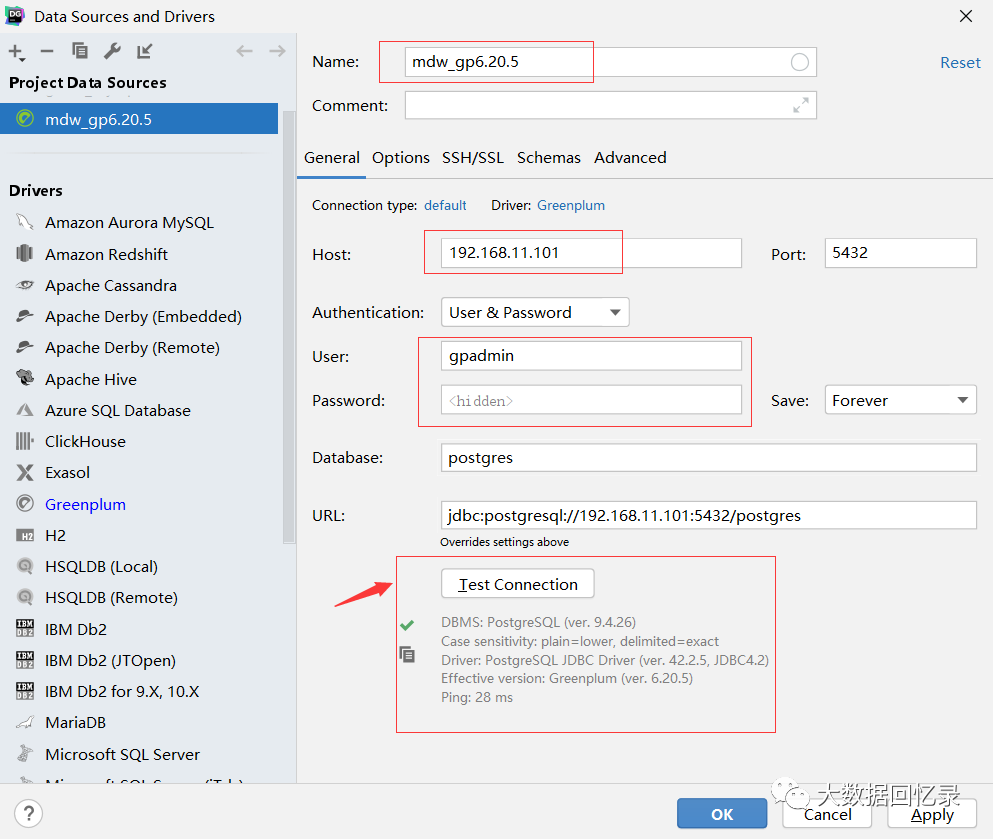Click the color circle in Name field
The height and width of the screenshot is (839, 993).
800,62
